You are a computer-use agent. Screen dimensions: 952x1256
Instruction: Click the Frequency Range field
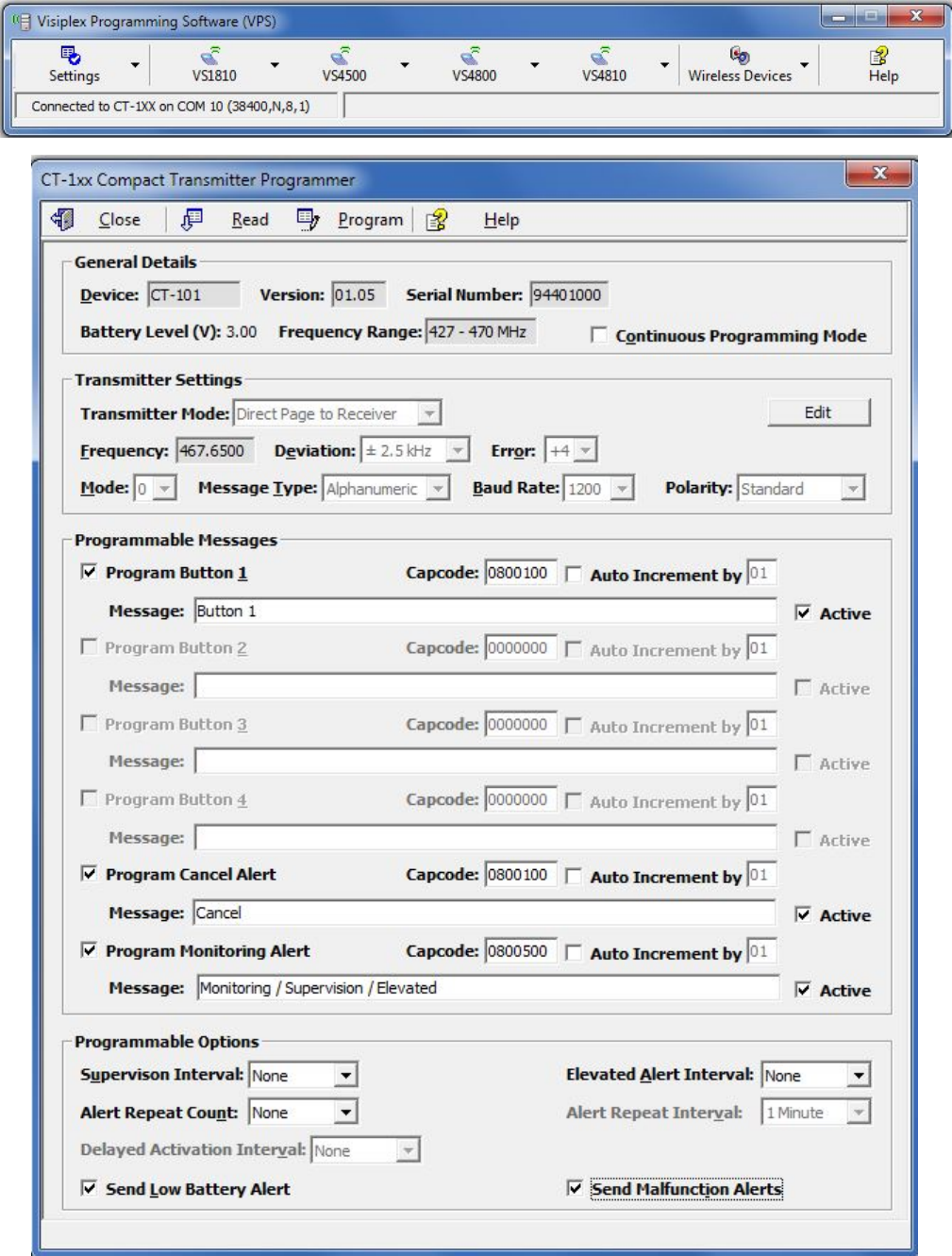[481, 331]
